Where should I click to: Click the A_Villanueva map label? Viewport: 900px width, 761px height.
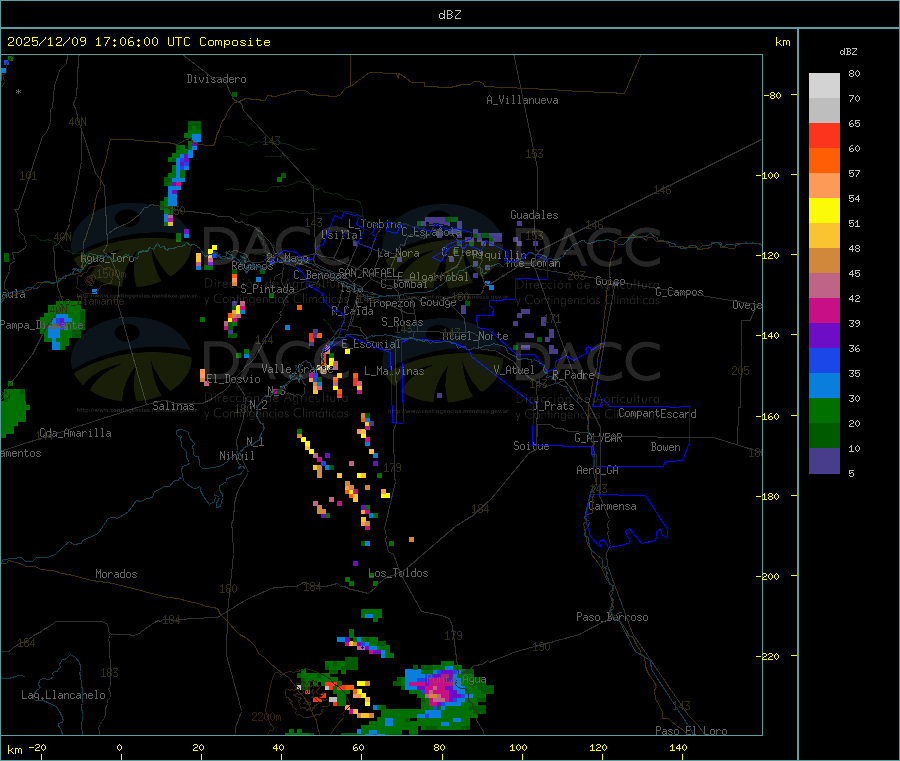tap(522, 100)
